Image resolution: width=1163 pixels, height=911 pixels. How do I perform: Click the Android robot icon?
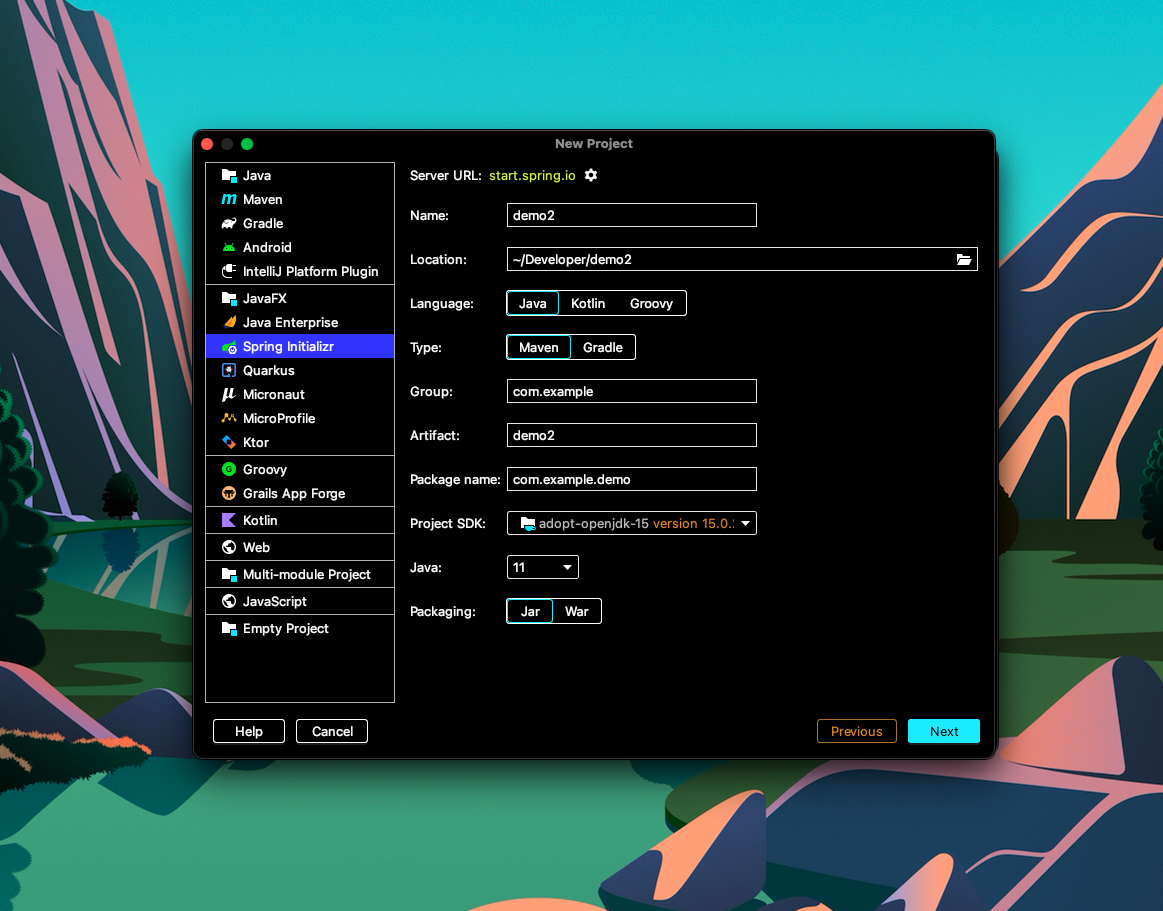click(229, 248)
